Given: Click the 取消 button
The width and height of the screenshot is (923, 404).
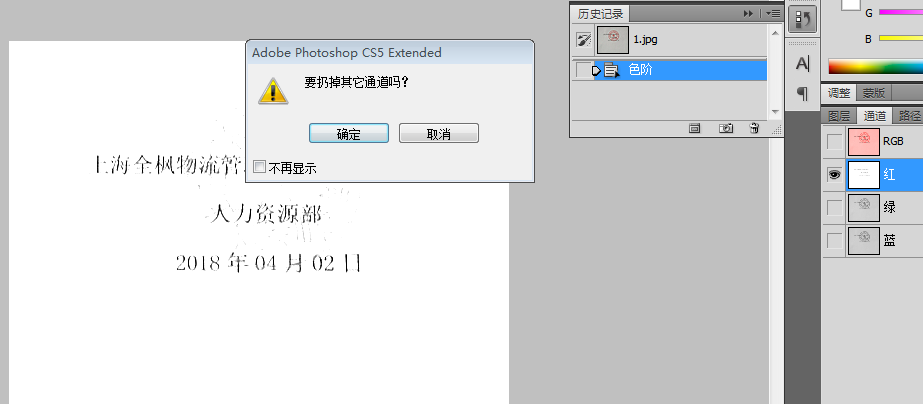Looking at the screenshot, I should tap(439, 133).
